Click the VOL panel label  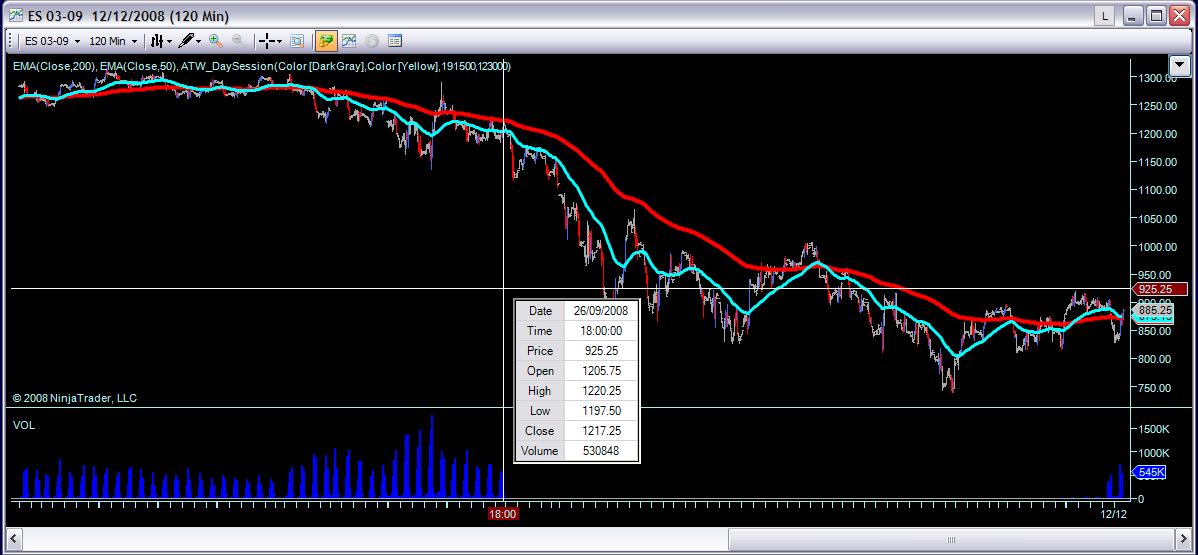coord(24,425)
